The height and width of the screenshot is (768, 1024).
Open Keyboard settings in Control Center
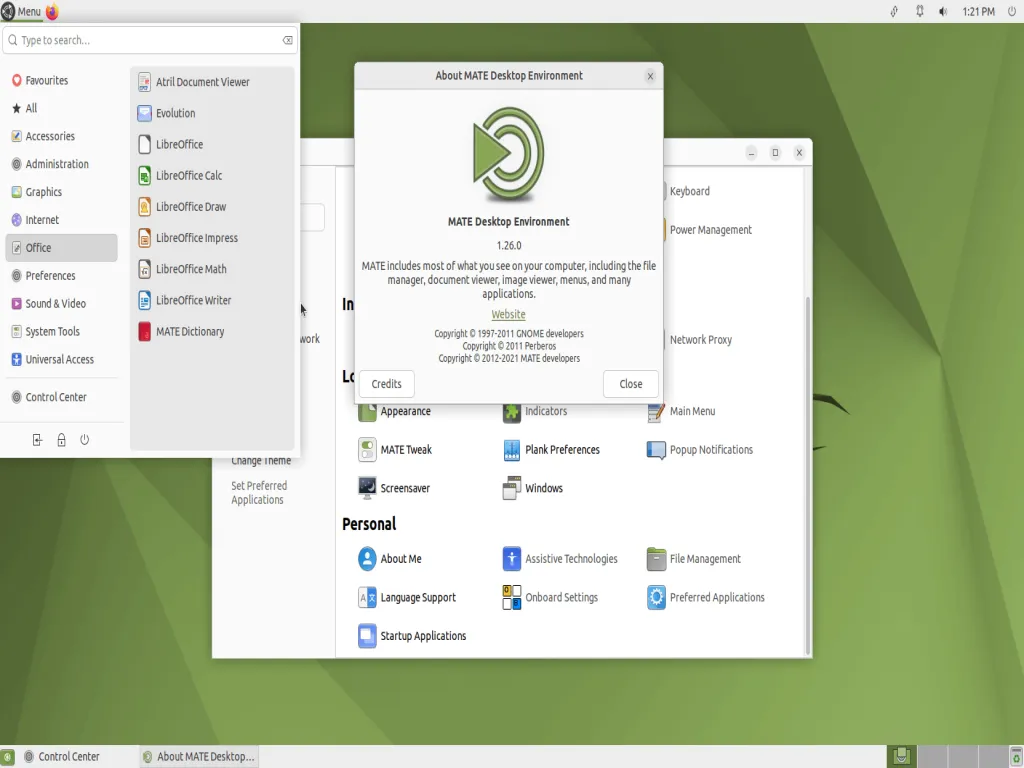(687, 191)
